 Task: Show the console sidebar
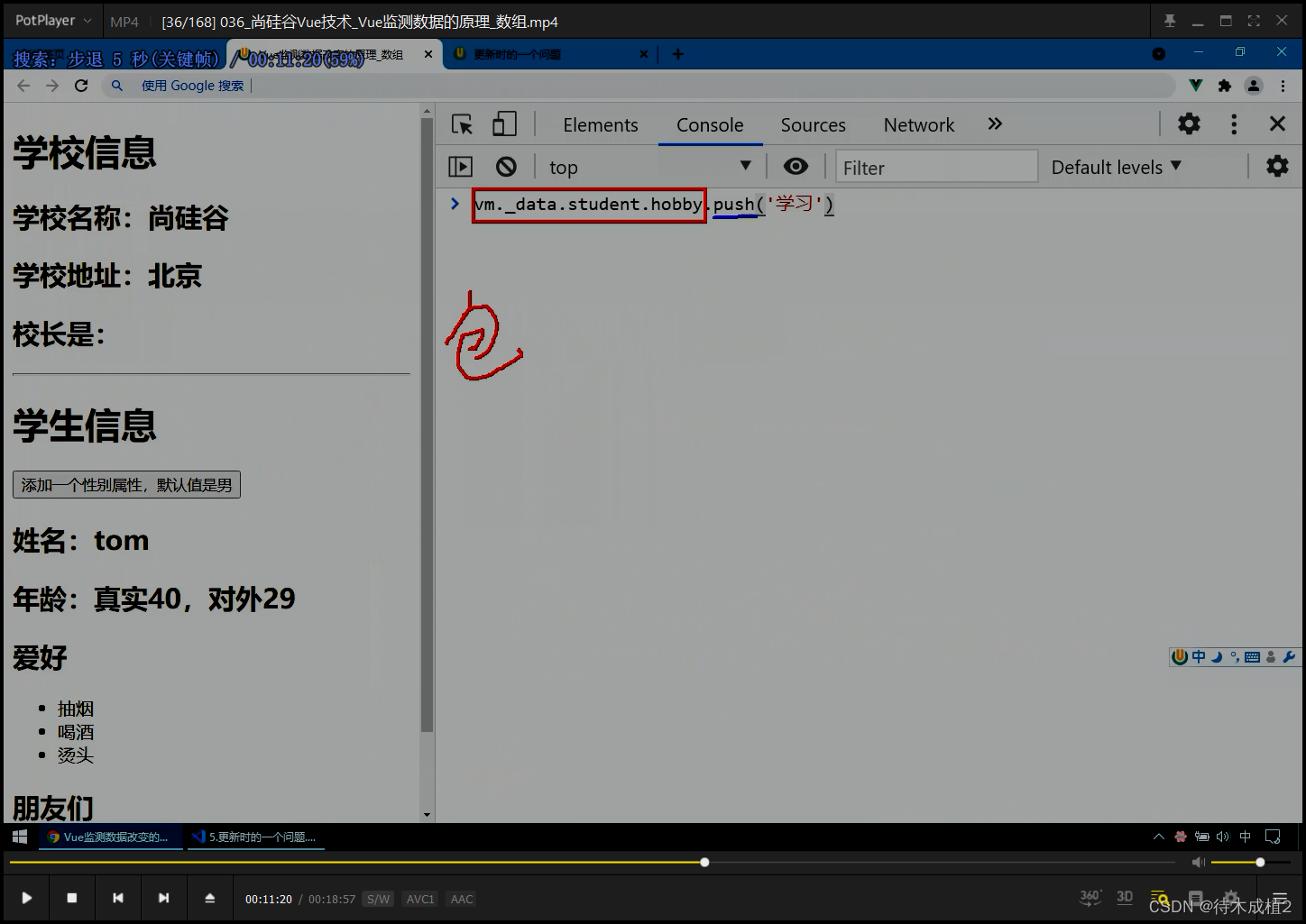pyautogui.click(x=461, y=167)
